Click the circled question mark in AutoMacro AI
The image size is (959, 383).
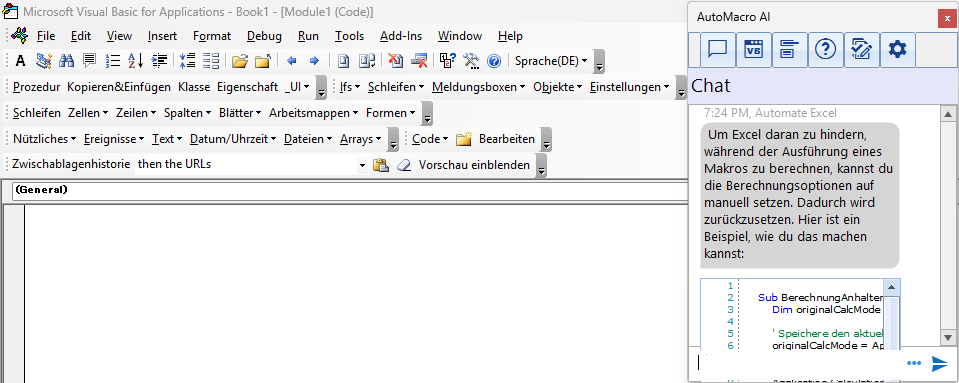tap(825, 50)
